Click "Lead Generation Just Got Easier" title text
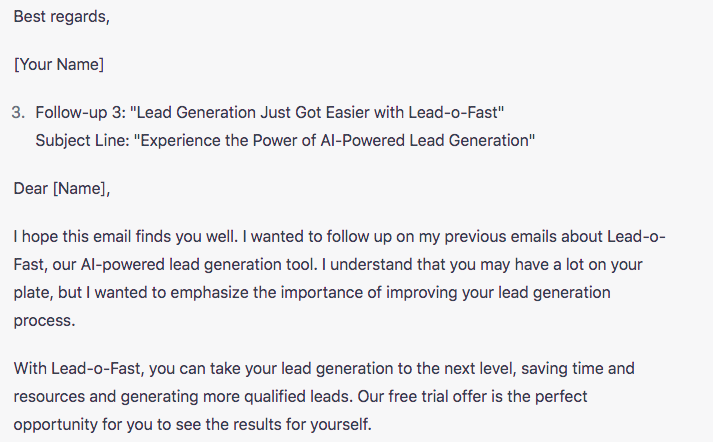The height and width of the screenshot is (442, 713). coord(254,111)
